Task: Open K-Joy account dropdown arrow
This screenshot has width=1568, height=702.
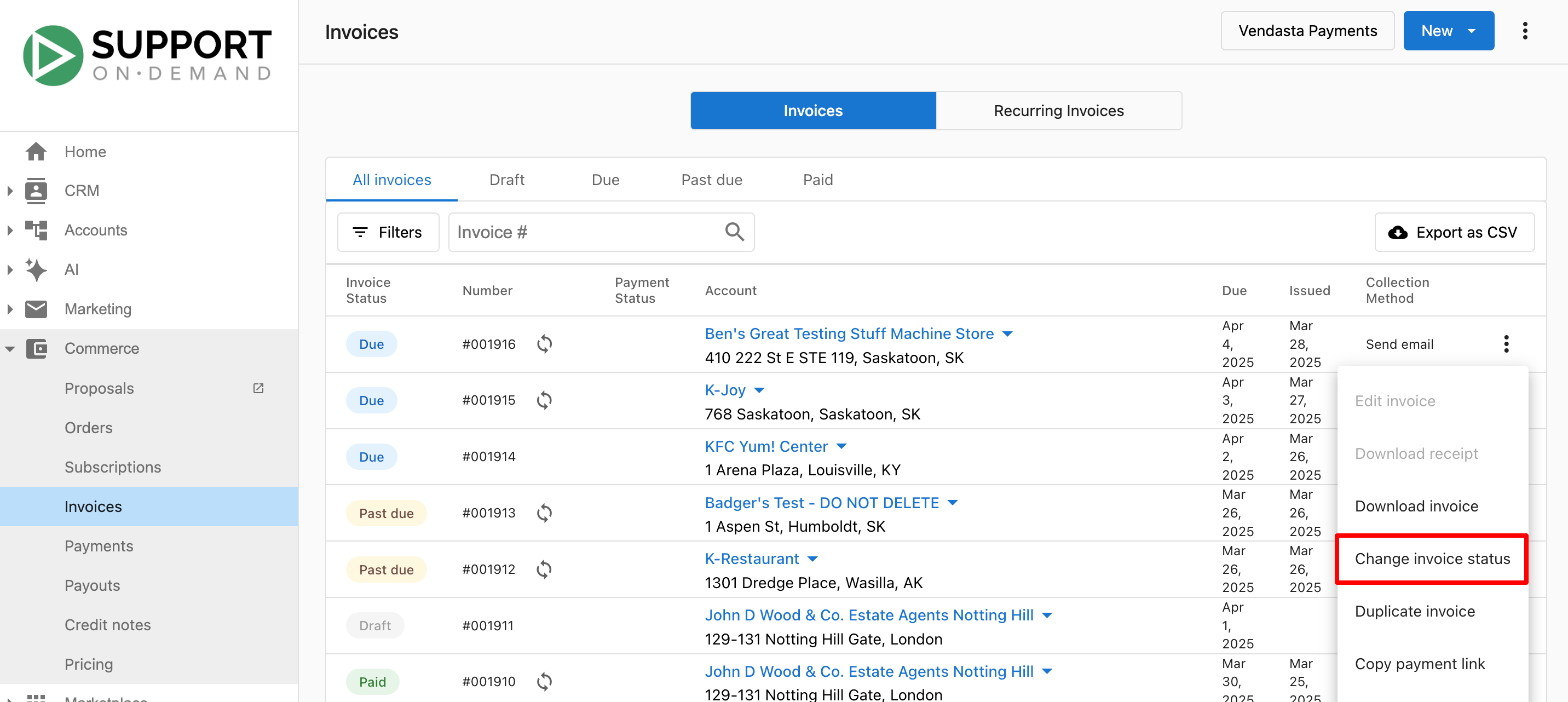Action: [759, 390]
